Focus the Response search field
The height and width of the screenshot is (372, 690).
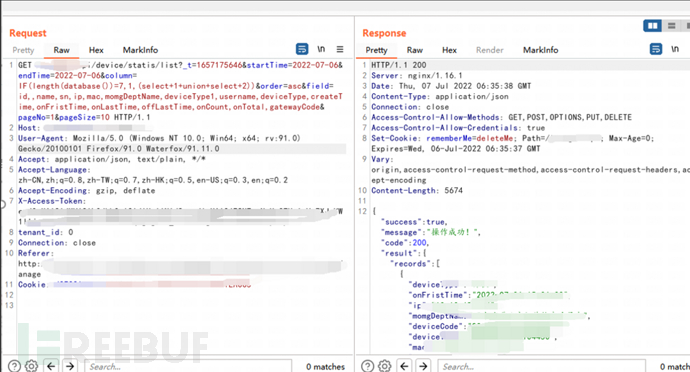pyautogui.click(x=542, y=366)
